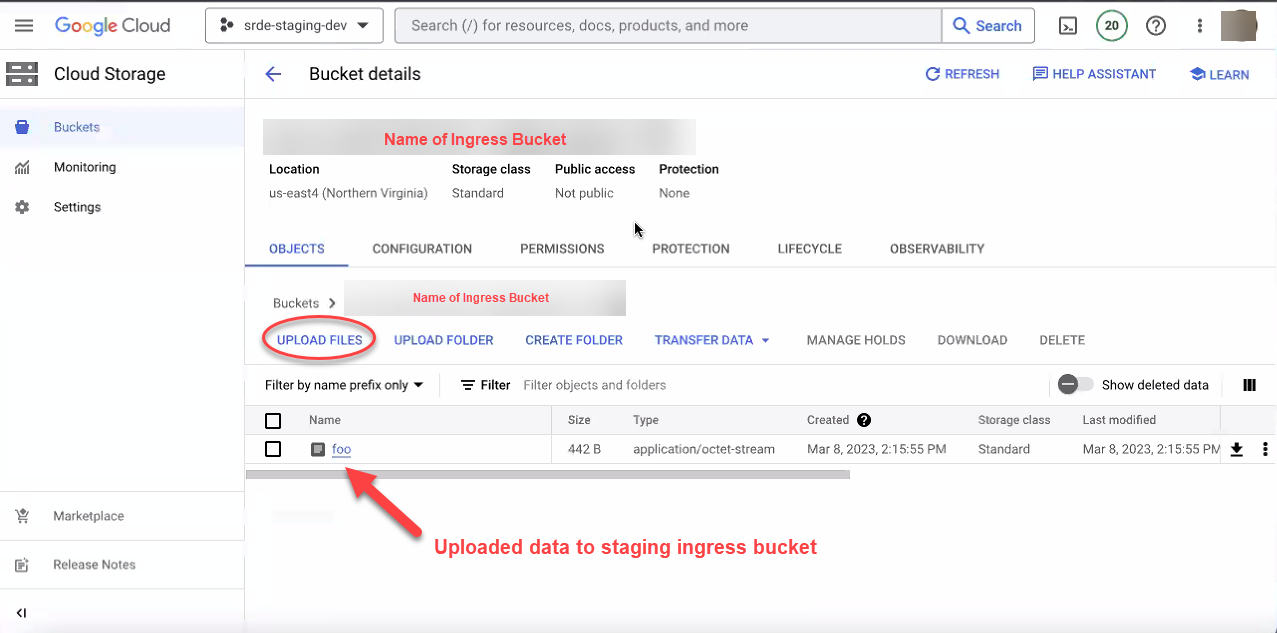Click the Upload Files button

pyautogui.click(x=320, y=340)
